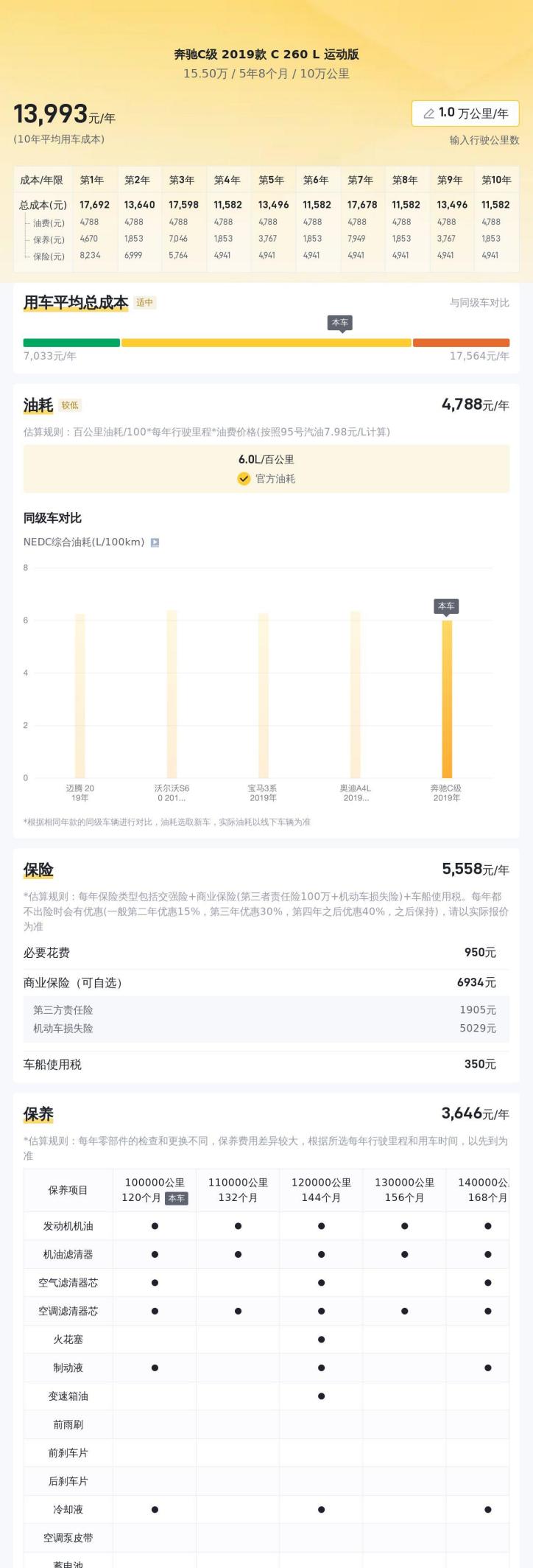Image resolution: width=533 pixels, height=1568 pixels.
Task: Click the 与同级车对比 link
Action: coord(479,303)
